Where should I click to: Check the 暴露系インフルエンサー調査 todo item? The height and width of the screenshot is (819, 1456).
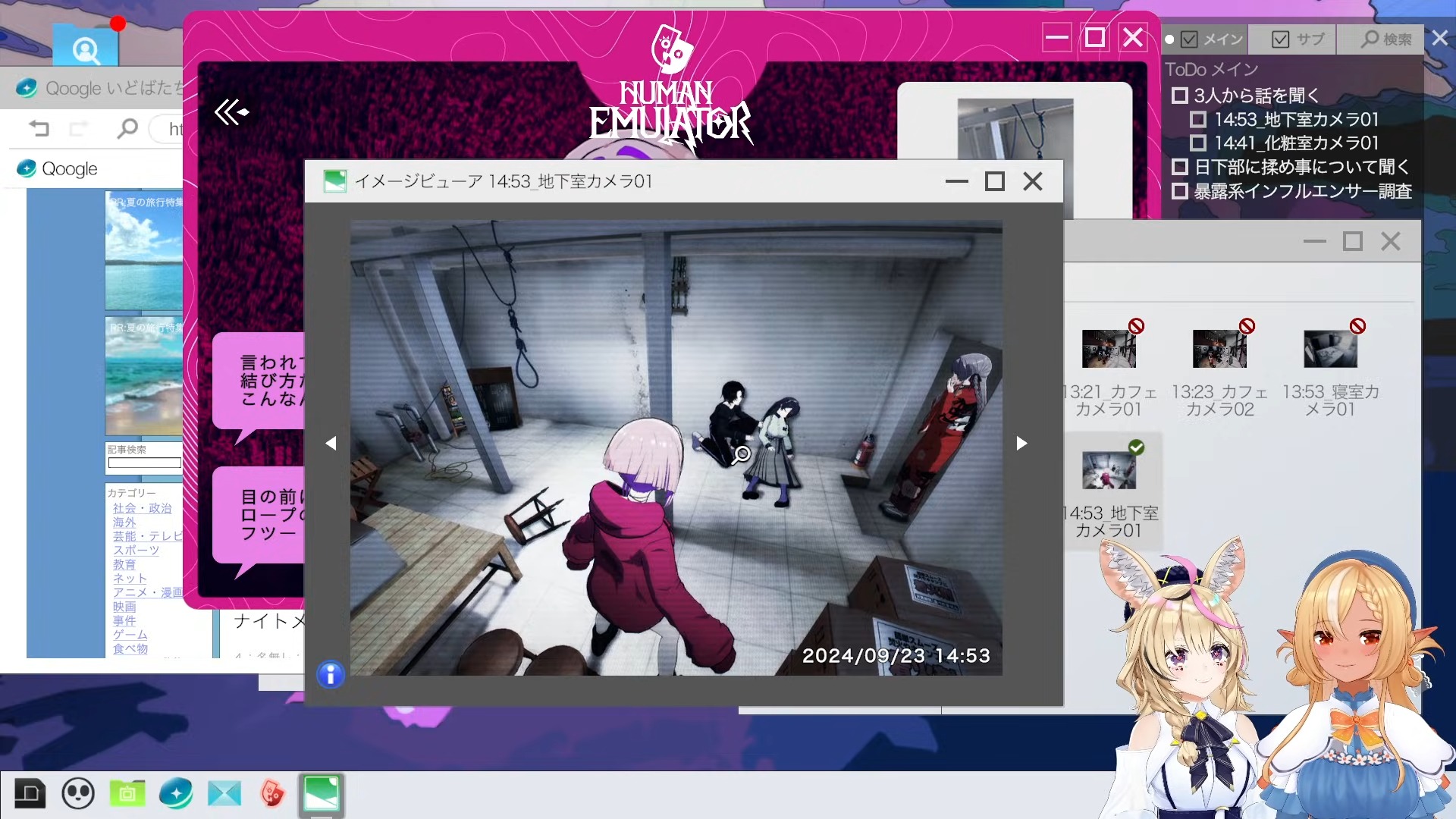(1179, 191)
